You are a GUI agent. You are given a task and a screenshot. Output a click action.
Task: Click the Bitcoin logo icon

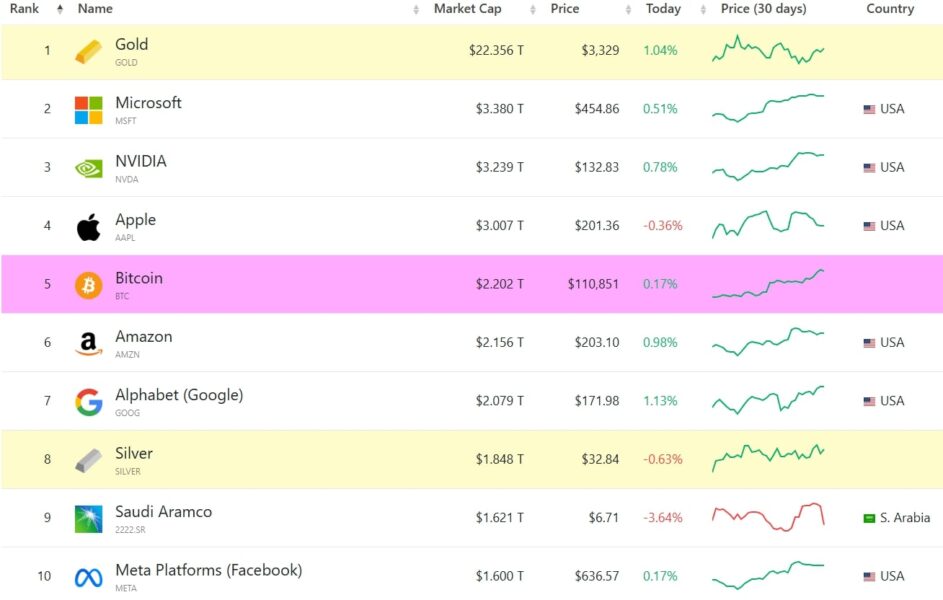[88, 285]
